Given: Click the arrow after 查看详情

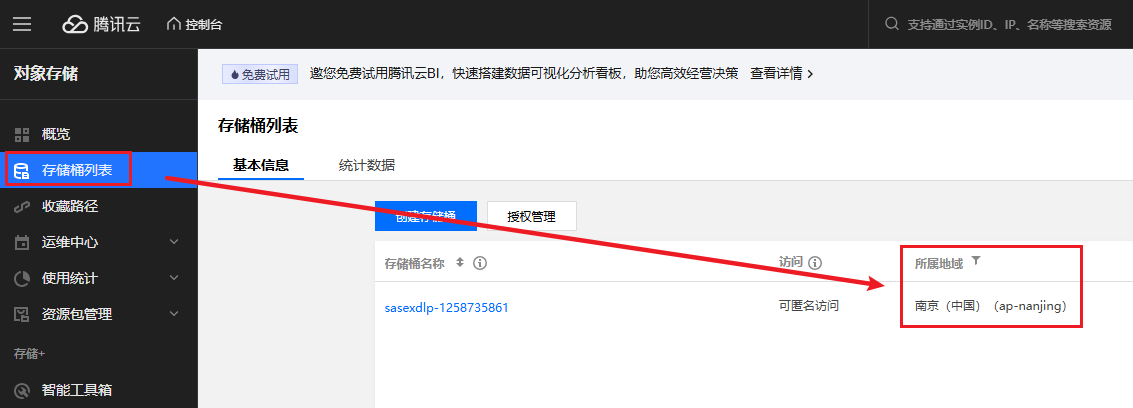Looking at the screenshot, I should pos(810,74).
